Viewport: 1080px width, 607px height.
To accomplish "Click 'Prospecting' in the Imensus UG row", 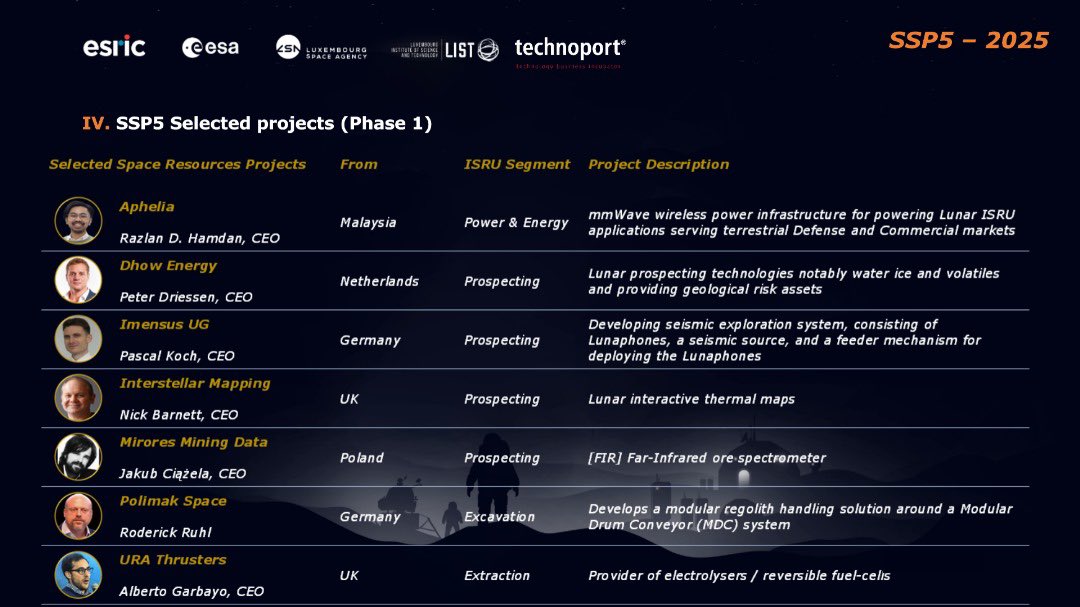I will pyautogui.click(x=501, y=340).
